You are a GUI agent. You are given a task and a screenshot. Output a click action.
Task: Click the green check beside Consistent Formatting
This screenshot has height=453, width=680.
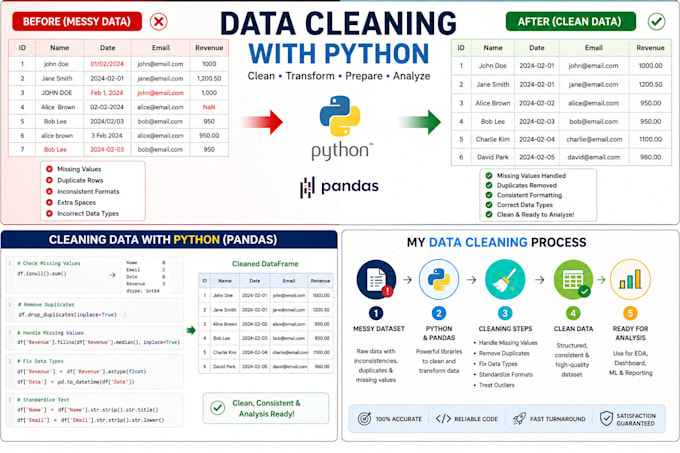pos(489,195)
